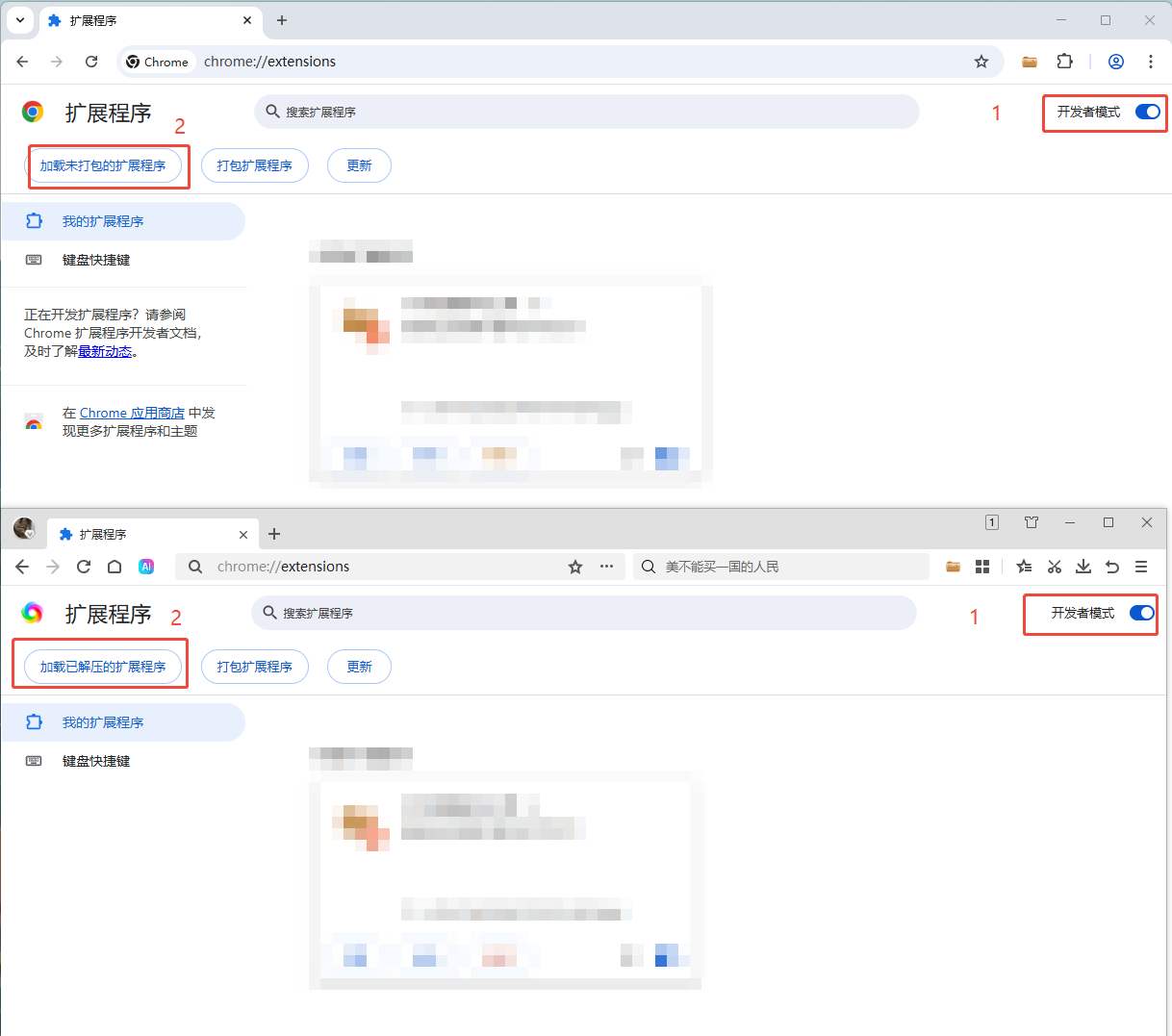Open profile avatar icon in Chrome toolbar
The height and width of the screenshot is (1036, 1172).
click(1116, 62)
